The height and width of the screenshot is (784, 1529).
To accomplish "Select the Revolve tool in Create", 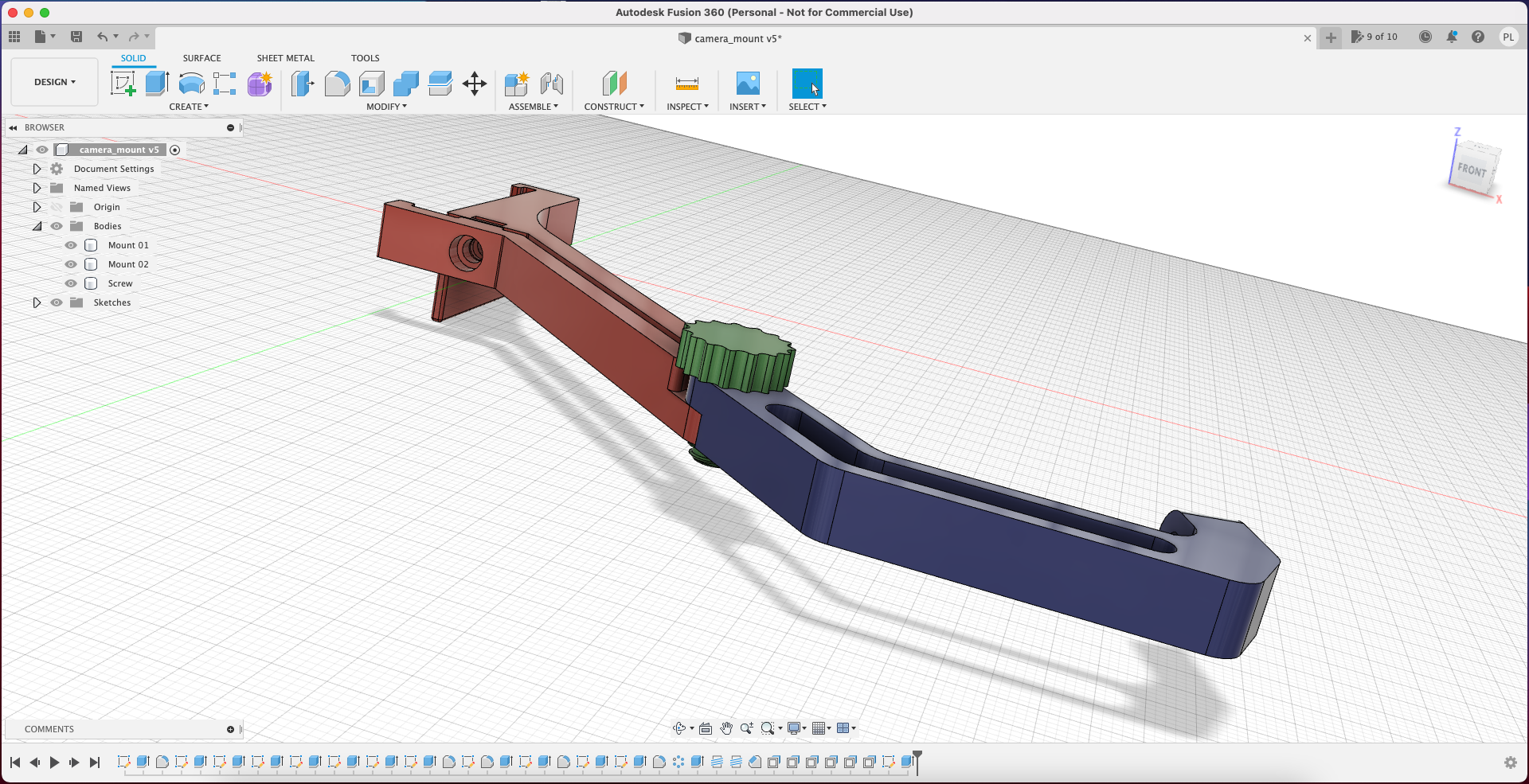I will coord(191,83).
